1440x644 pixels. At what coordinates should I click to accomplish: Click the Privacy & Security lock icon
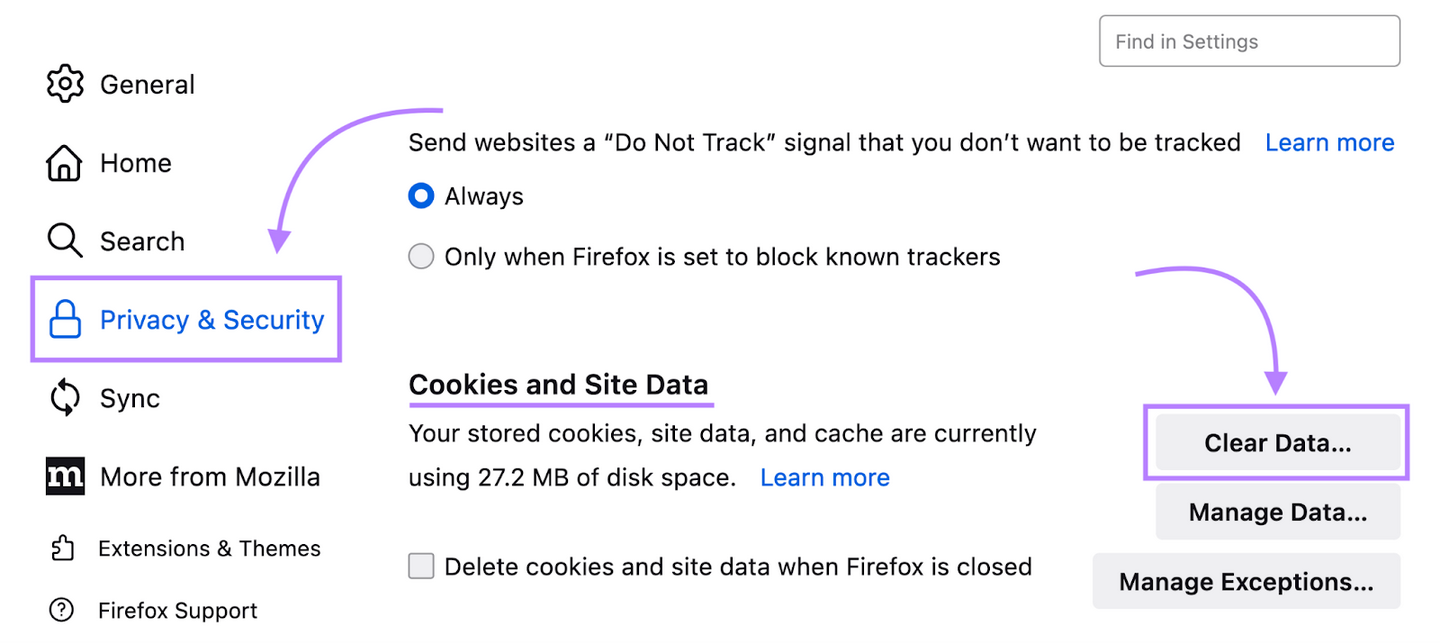(65, 320)
